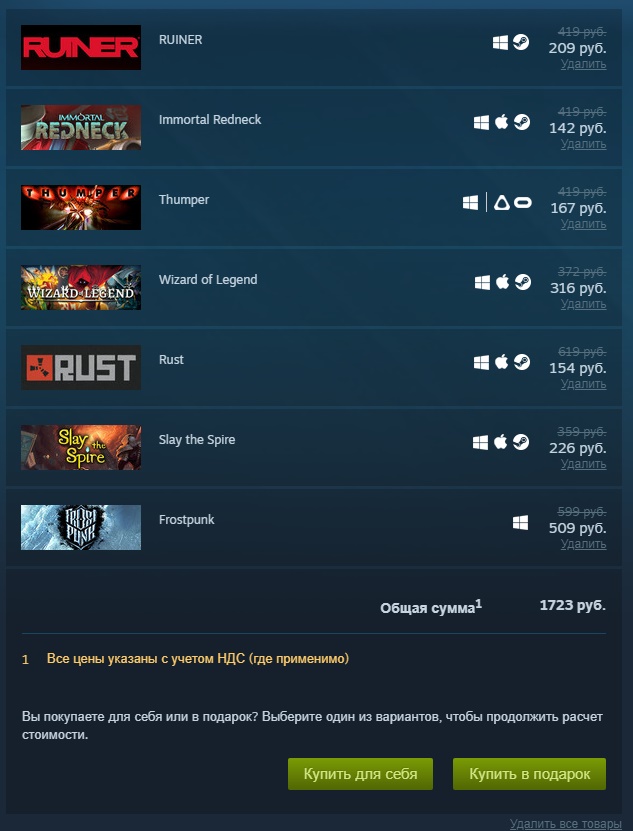Click the Windows icon beside Frostpunk
The image size is (633, 831).
520,523
